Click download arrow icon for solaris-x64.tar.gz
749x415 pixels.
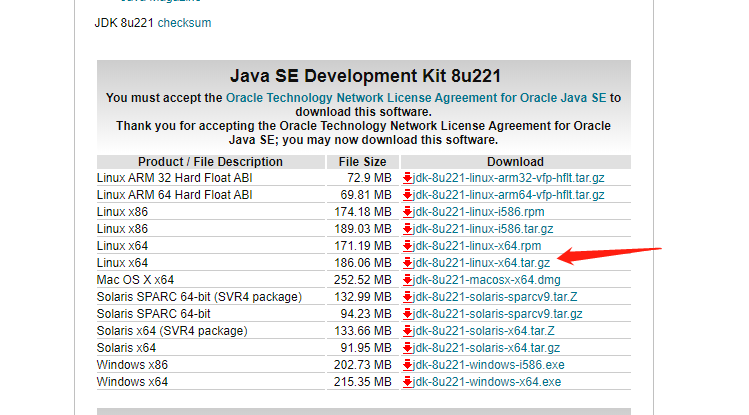(407, 348)
